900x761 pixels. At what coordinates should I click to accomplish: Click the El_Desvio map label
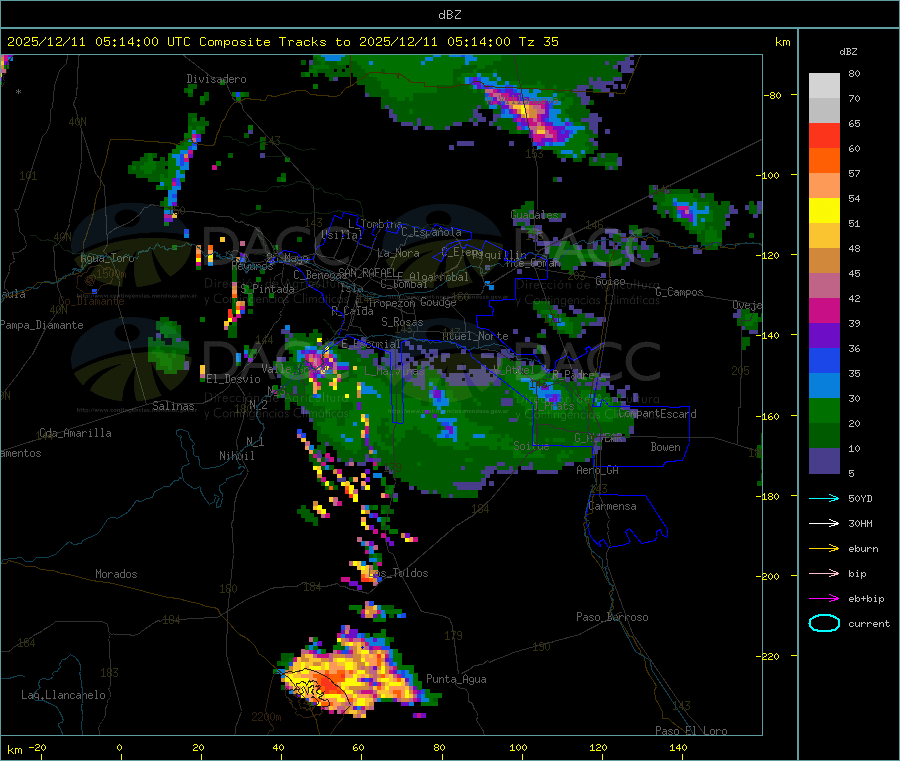click(233, 379)
